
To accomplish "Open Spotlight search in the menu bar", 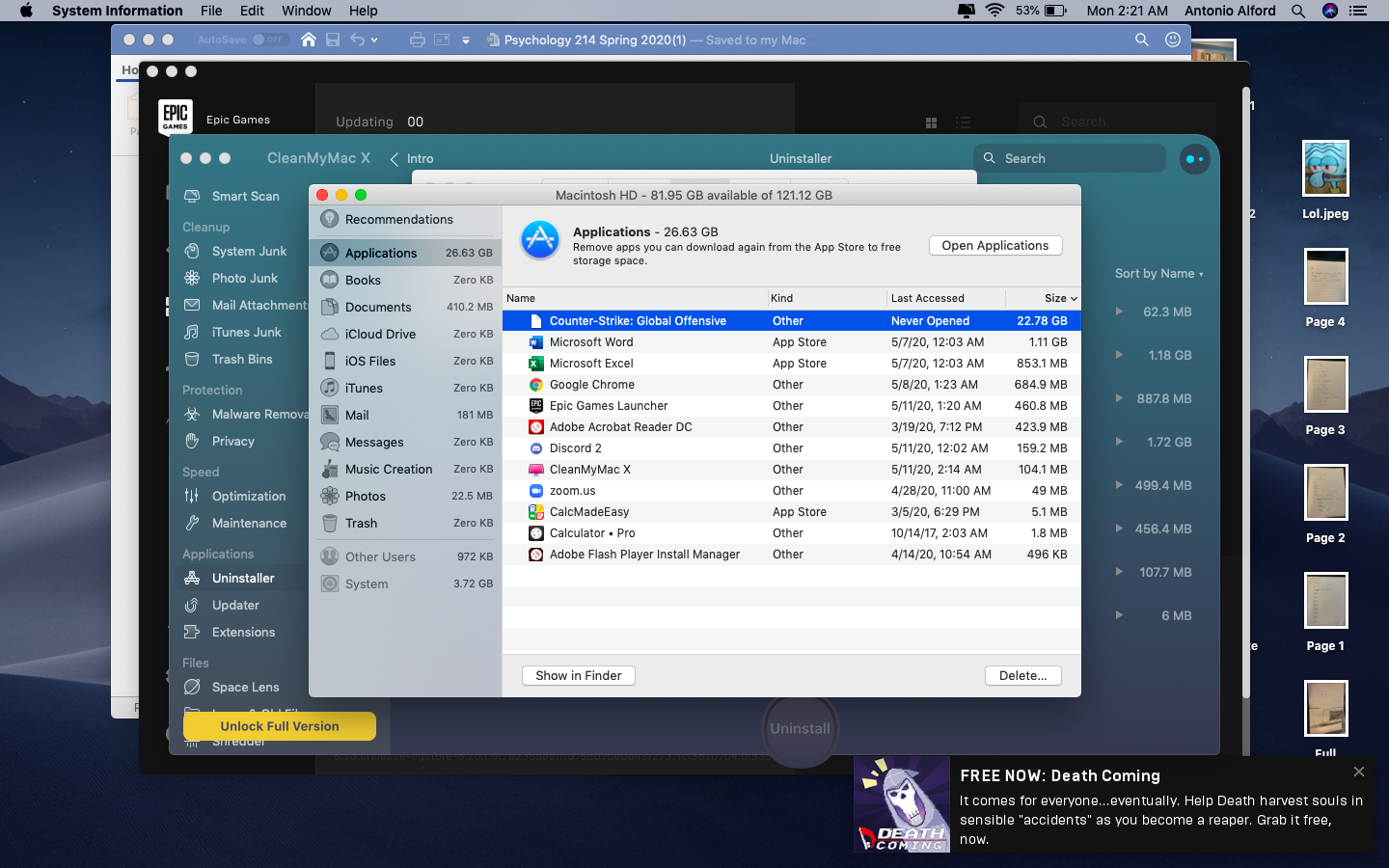I will (1298, 11).
